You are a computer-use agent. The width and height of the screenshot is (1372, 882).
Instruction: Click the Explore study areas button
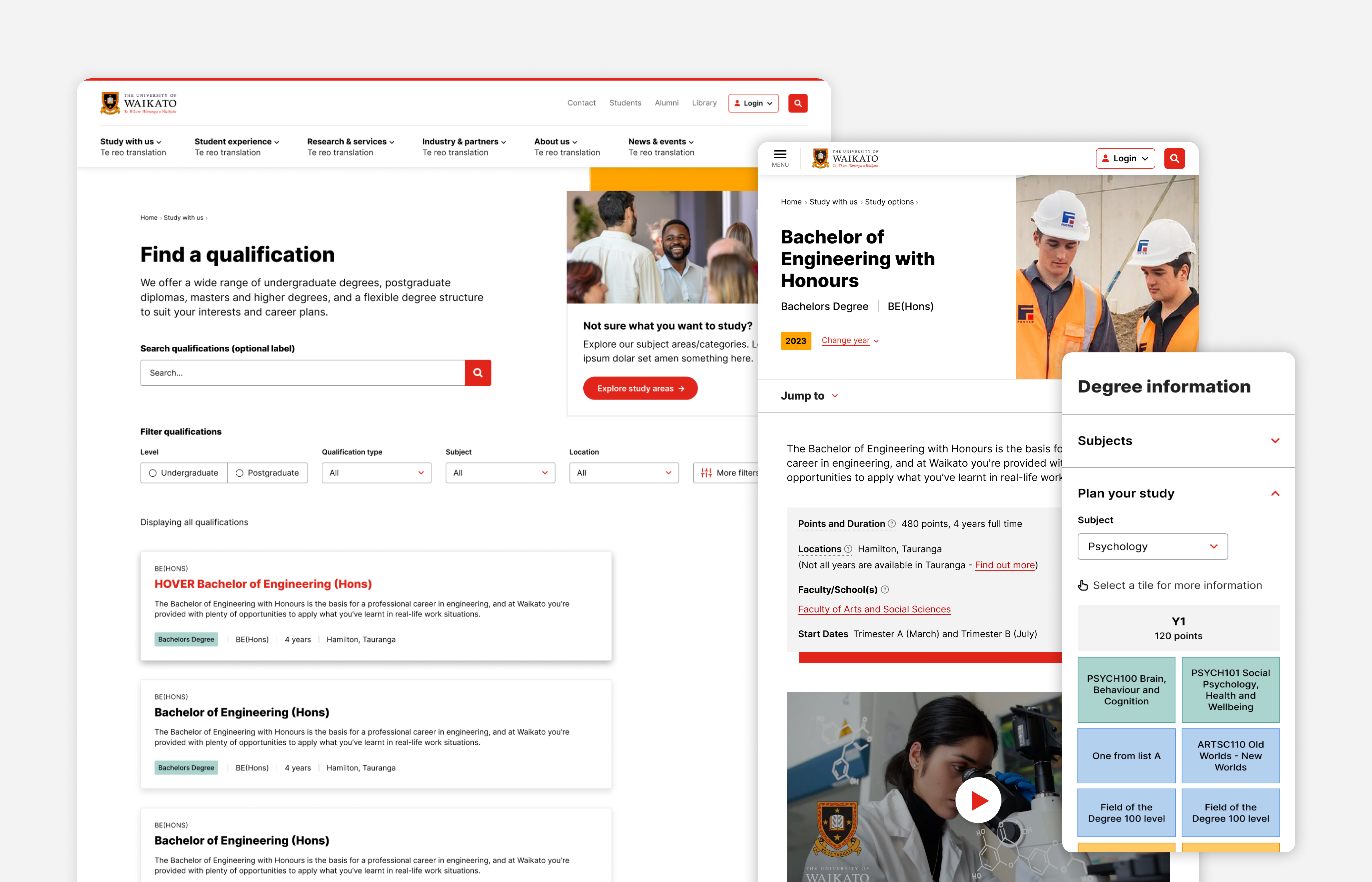point(640,388)
